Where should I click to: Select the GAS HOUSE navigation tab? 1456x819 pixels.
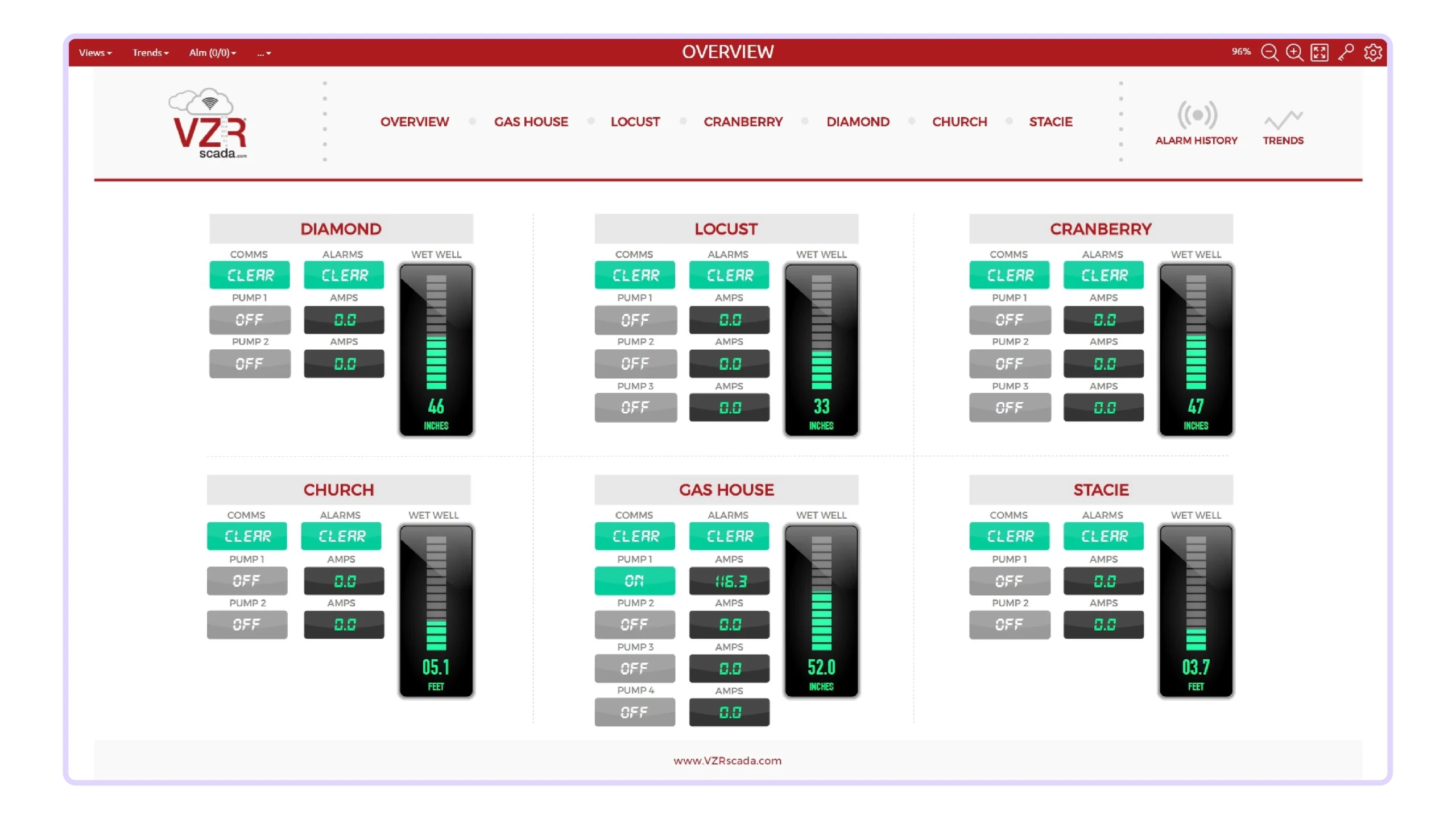(x=531, y=122)
